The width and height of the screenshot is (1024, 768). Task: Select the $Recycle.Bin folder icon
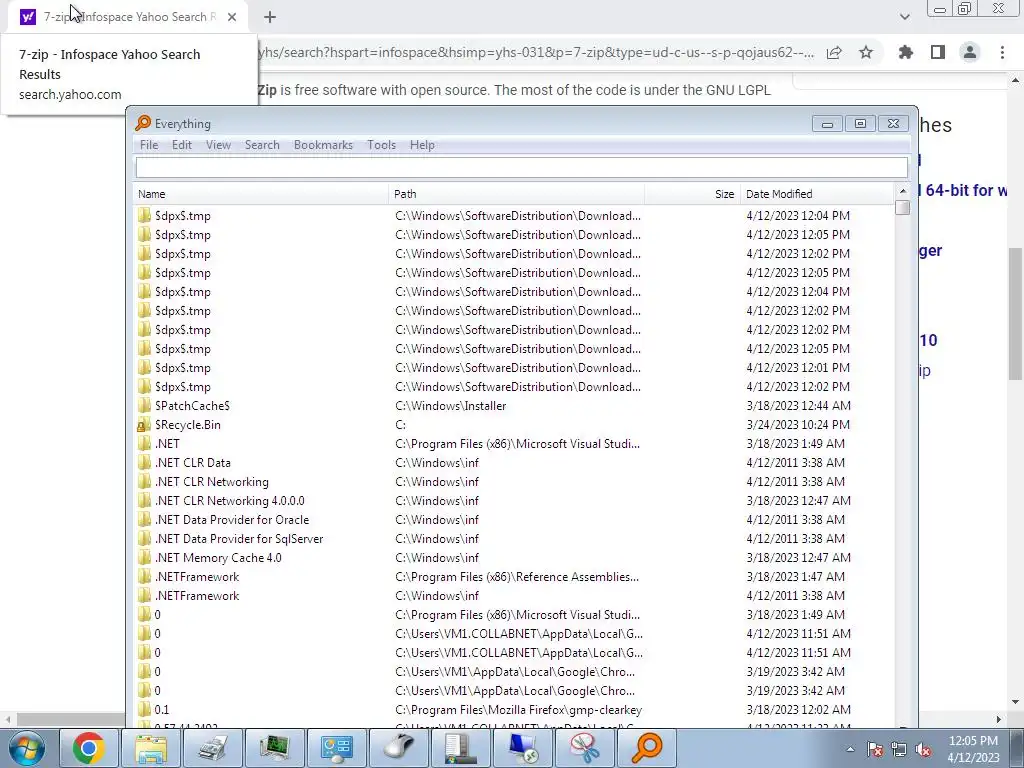(144, 425)
